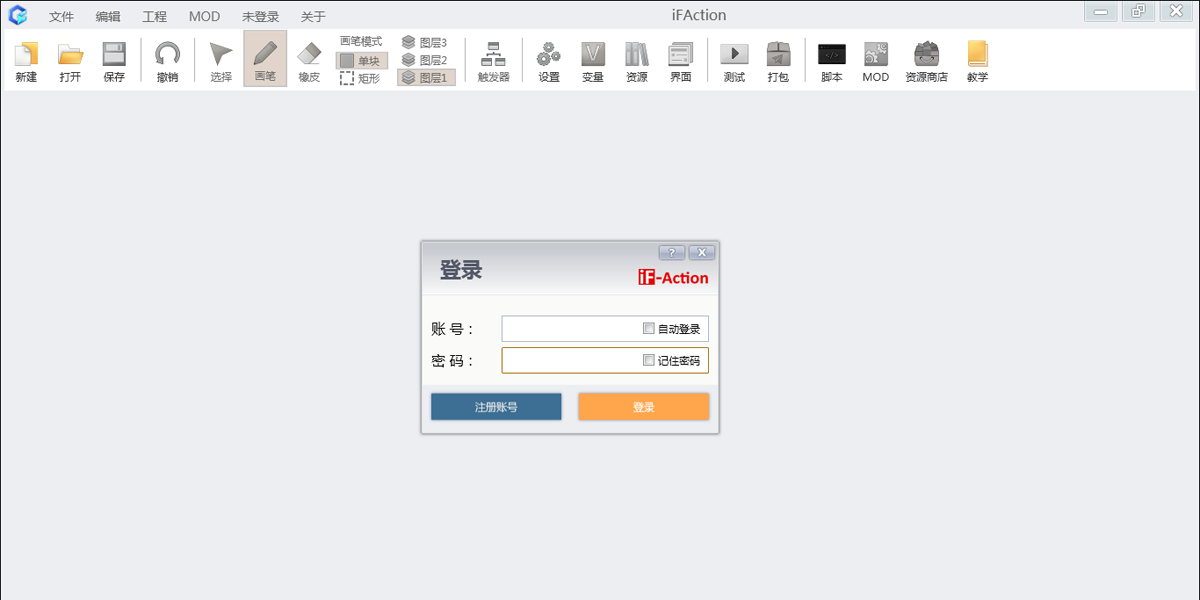1200x600 pixels.
Task: Choose 单块 brush mode
Action: click(x=361, y=60)
